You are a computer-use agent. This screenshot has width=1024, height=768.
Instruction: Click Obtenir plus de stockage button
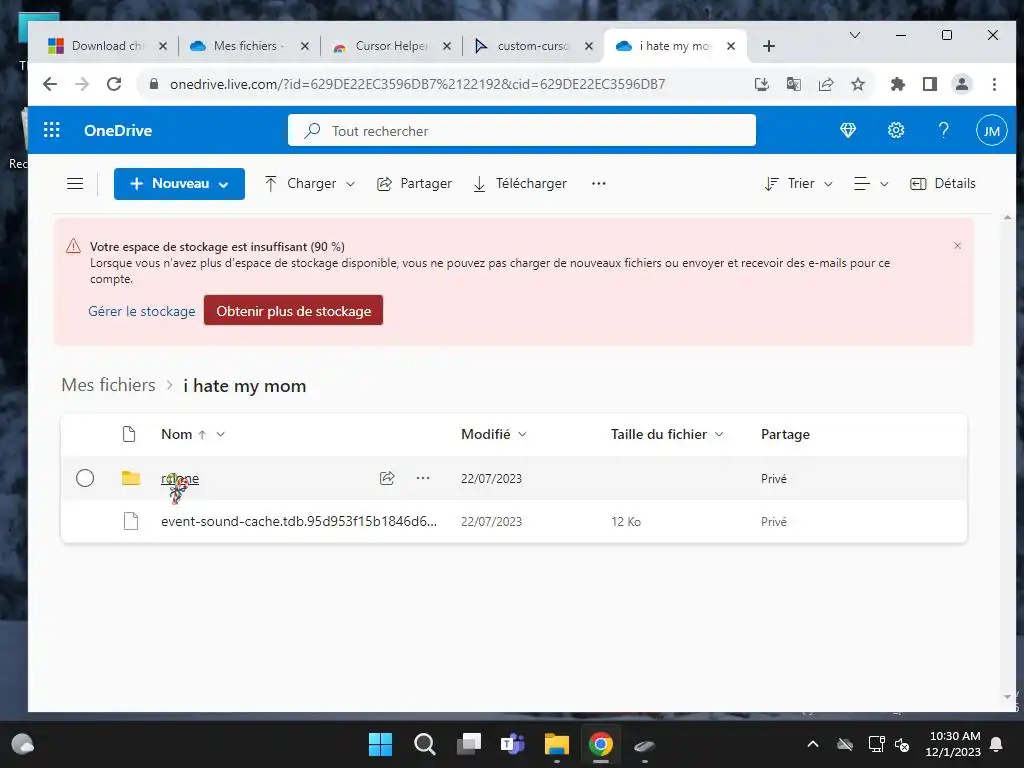293,310
